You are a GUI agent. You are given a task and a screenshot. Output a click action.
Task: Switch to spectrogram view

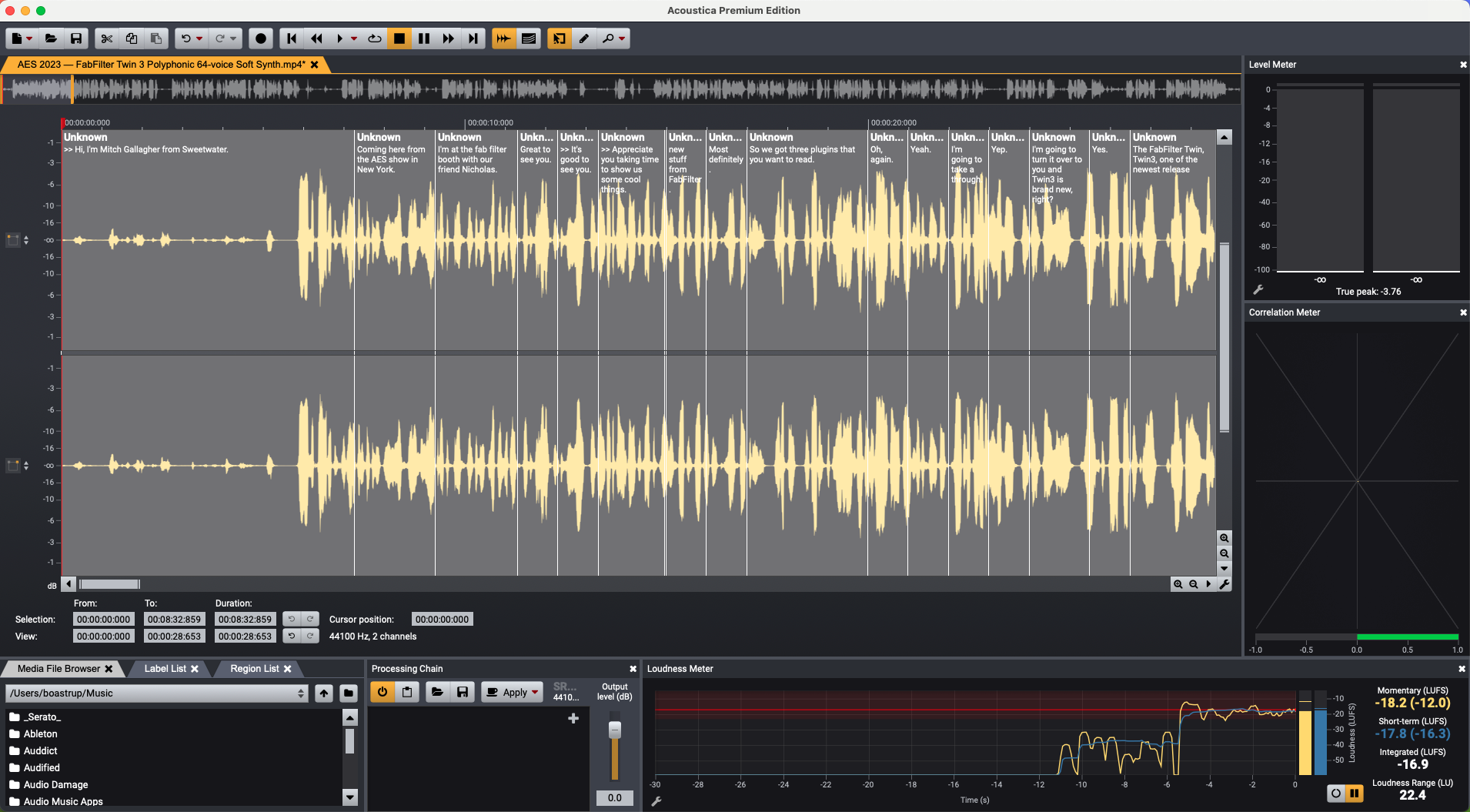pyautogui.click(x=529, y=38)
